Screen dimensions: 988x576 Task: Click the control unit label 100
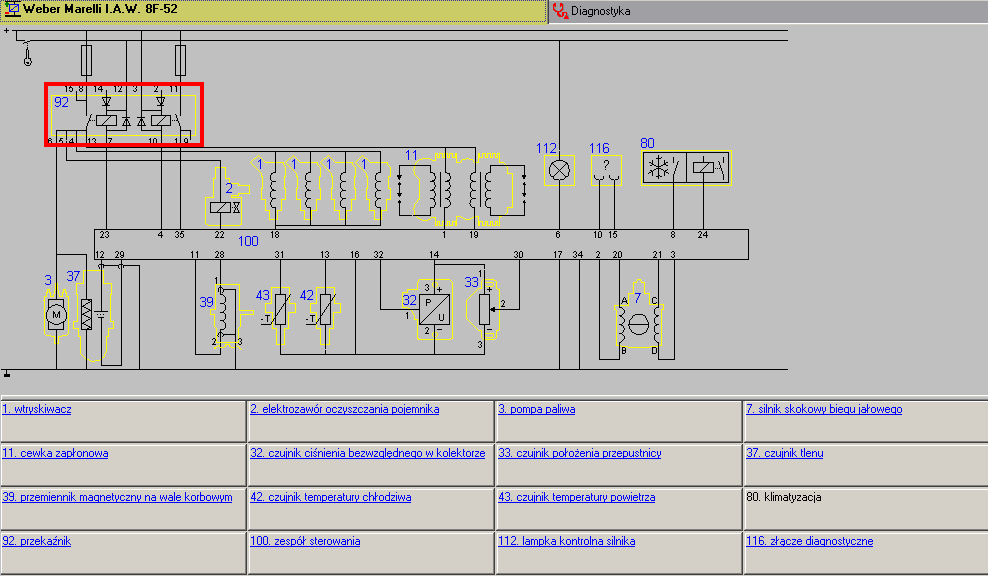248,241
